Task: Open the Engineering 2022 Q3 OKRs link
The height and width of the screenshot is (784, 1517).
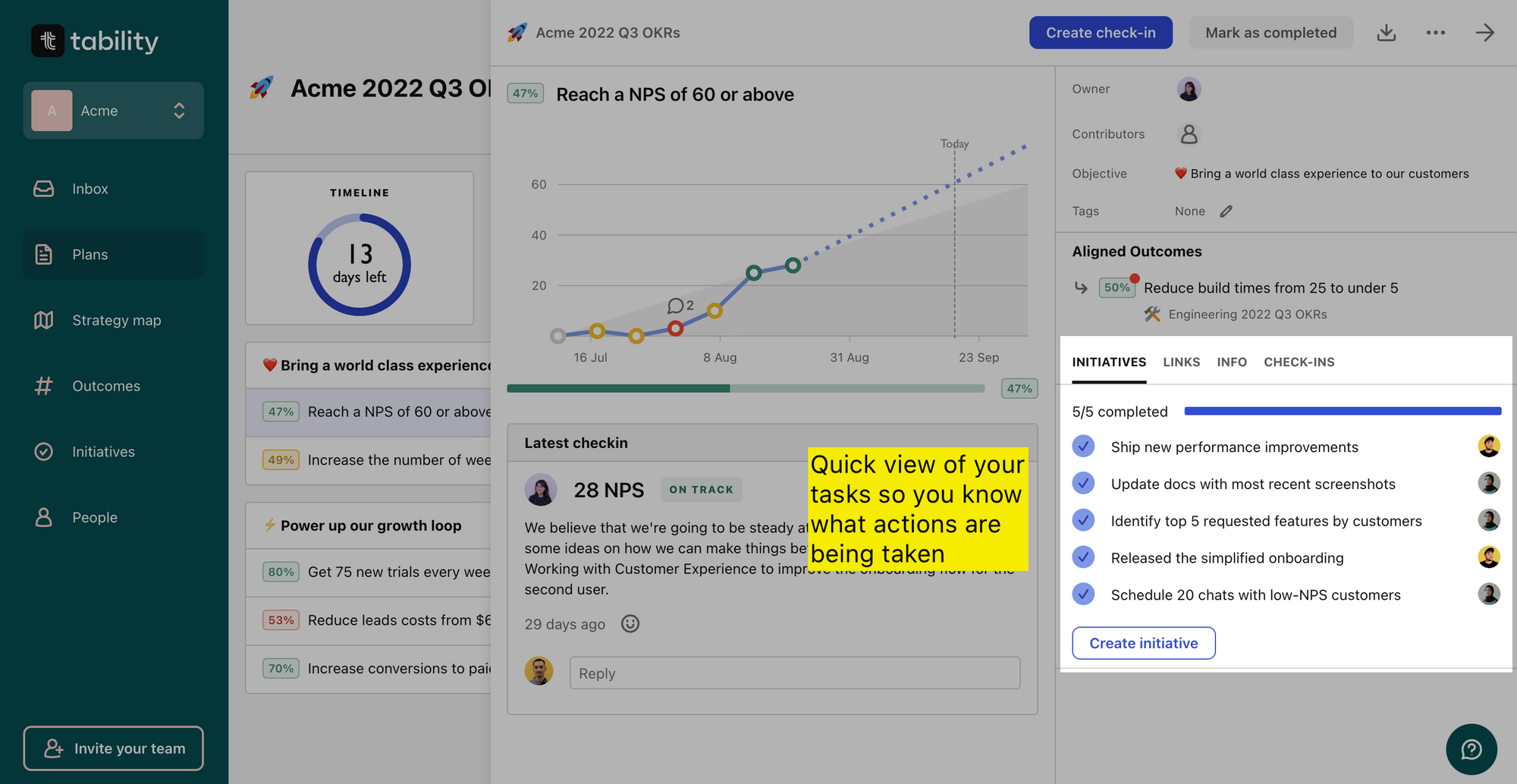Action: [1248, 315]
